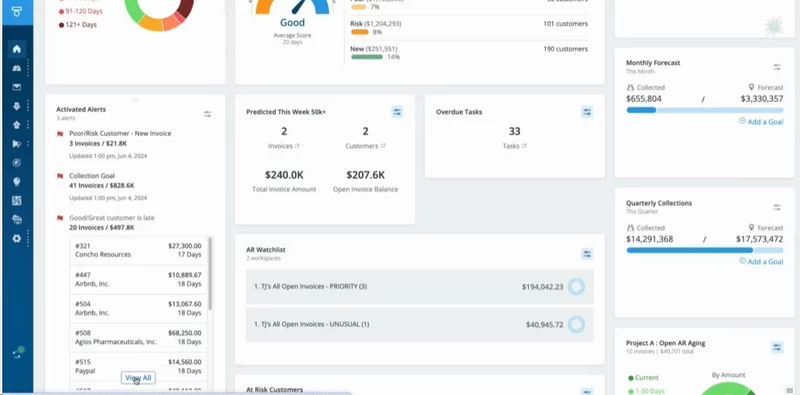The height and width of the screenshot is (395, 800).
Task: Open the lightbulb insights icon in sidebar
Action: coord(17,182)
